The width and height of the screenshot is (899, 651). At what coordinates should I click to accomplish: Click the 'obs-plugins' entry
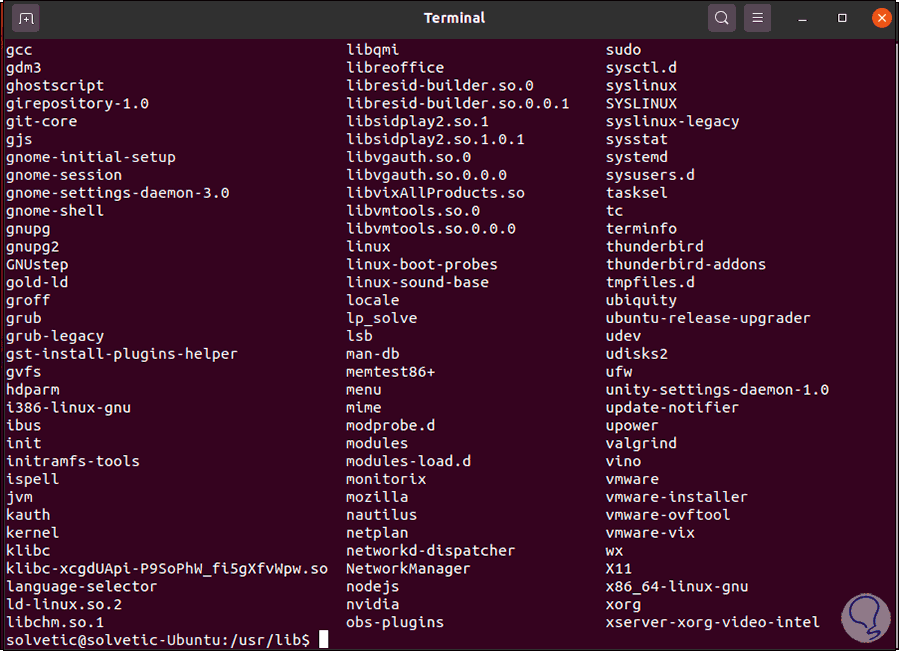tap(395, 622)
